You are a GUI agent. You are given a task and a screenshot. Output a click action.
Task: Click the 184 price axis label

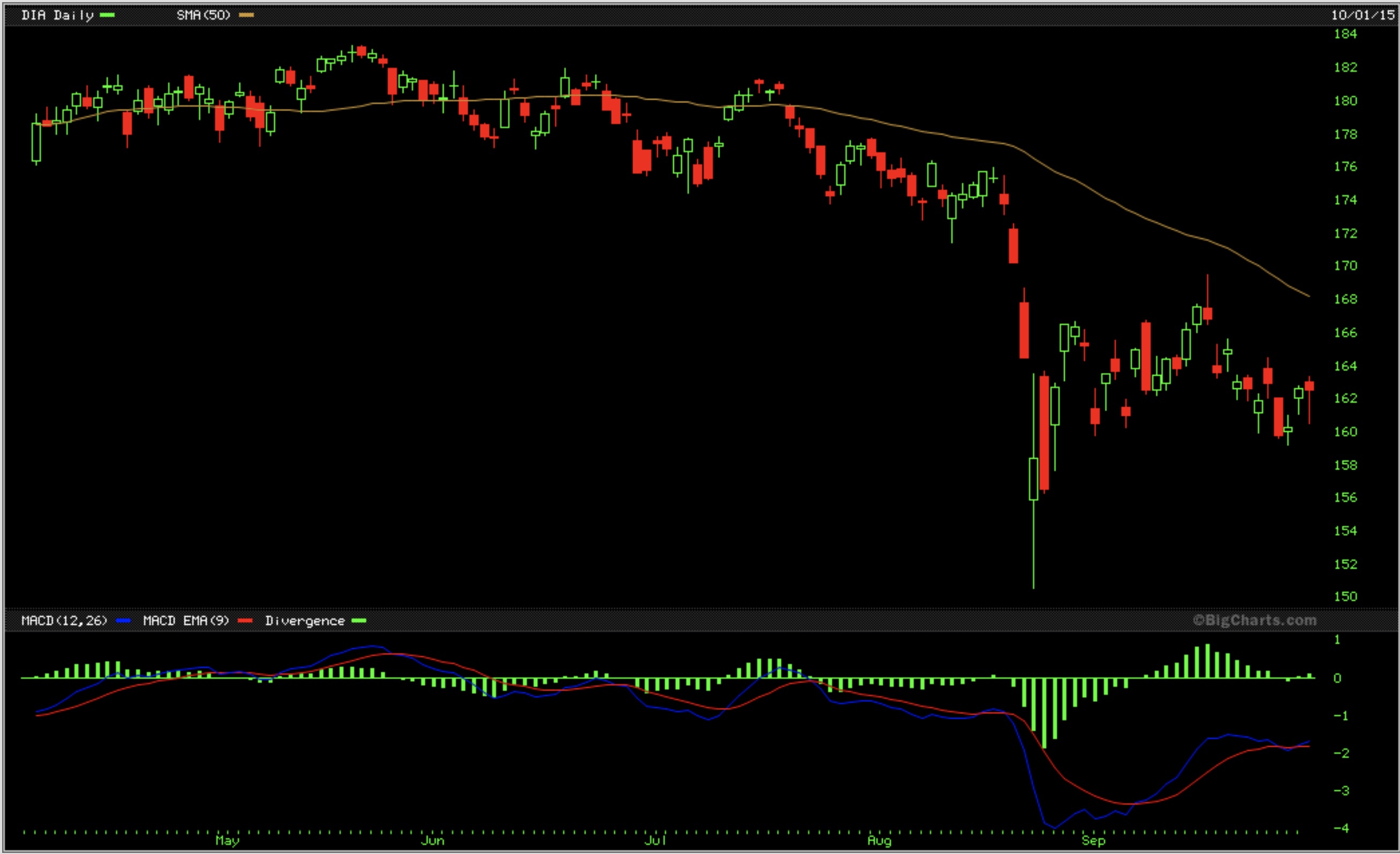pyautogui.click(x=1345, y=34)
